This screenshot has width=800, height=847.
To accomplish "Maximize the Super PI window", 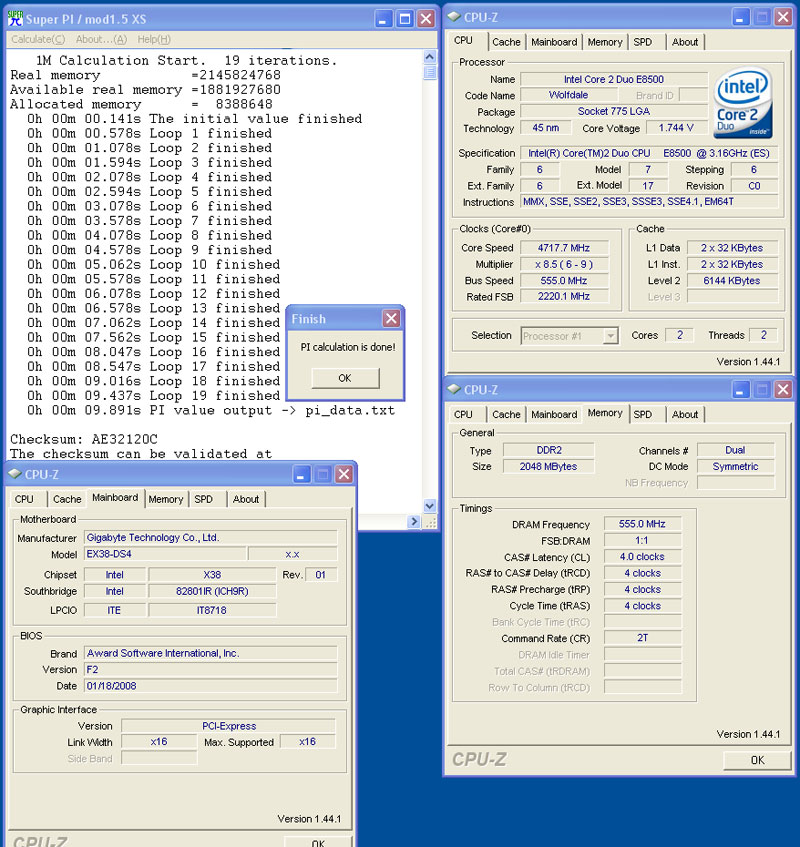I will coord(405,19).
